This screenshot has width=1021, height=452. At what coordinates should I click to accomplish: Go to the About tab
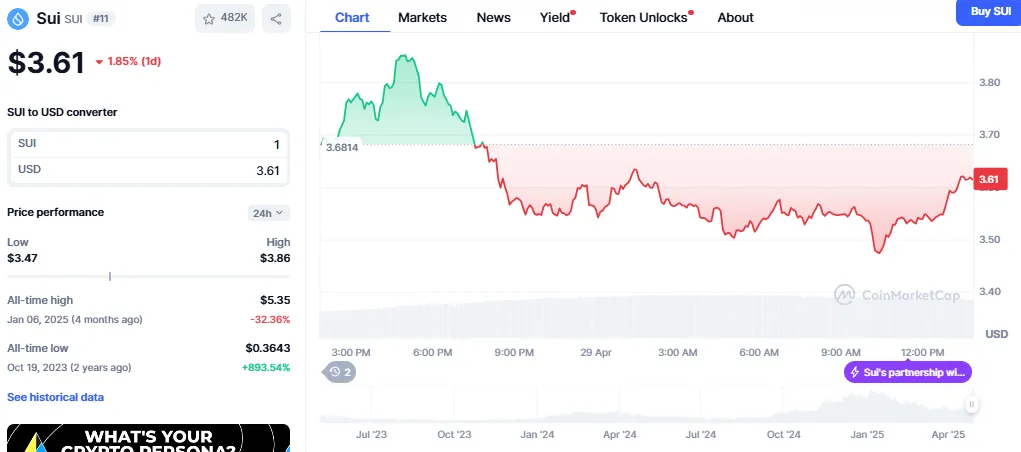(735, 17)
